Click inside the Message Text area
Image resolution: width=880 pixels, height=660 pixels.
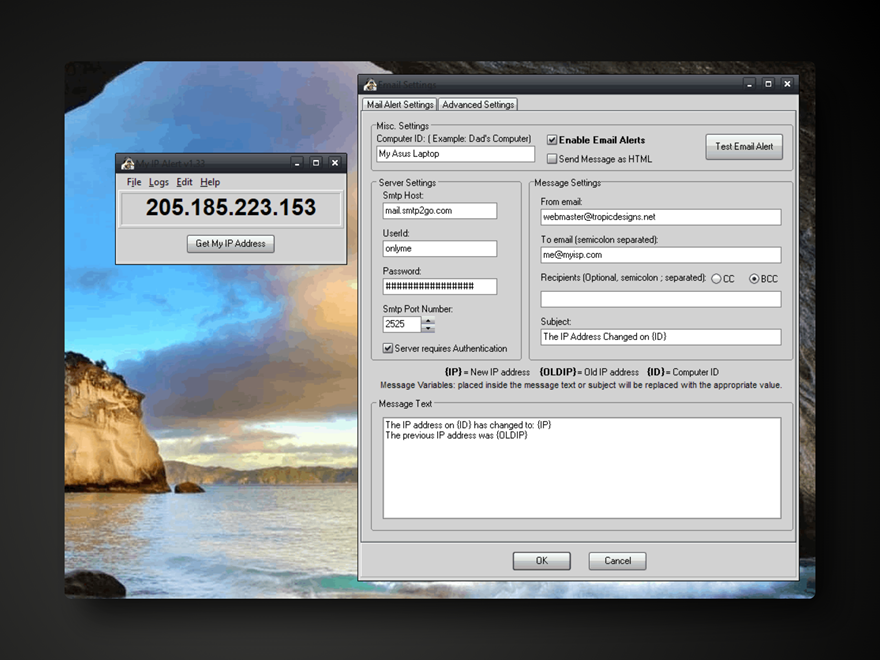[x=581, y=468]
